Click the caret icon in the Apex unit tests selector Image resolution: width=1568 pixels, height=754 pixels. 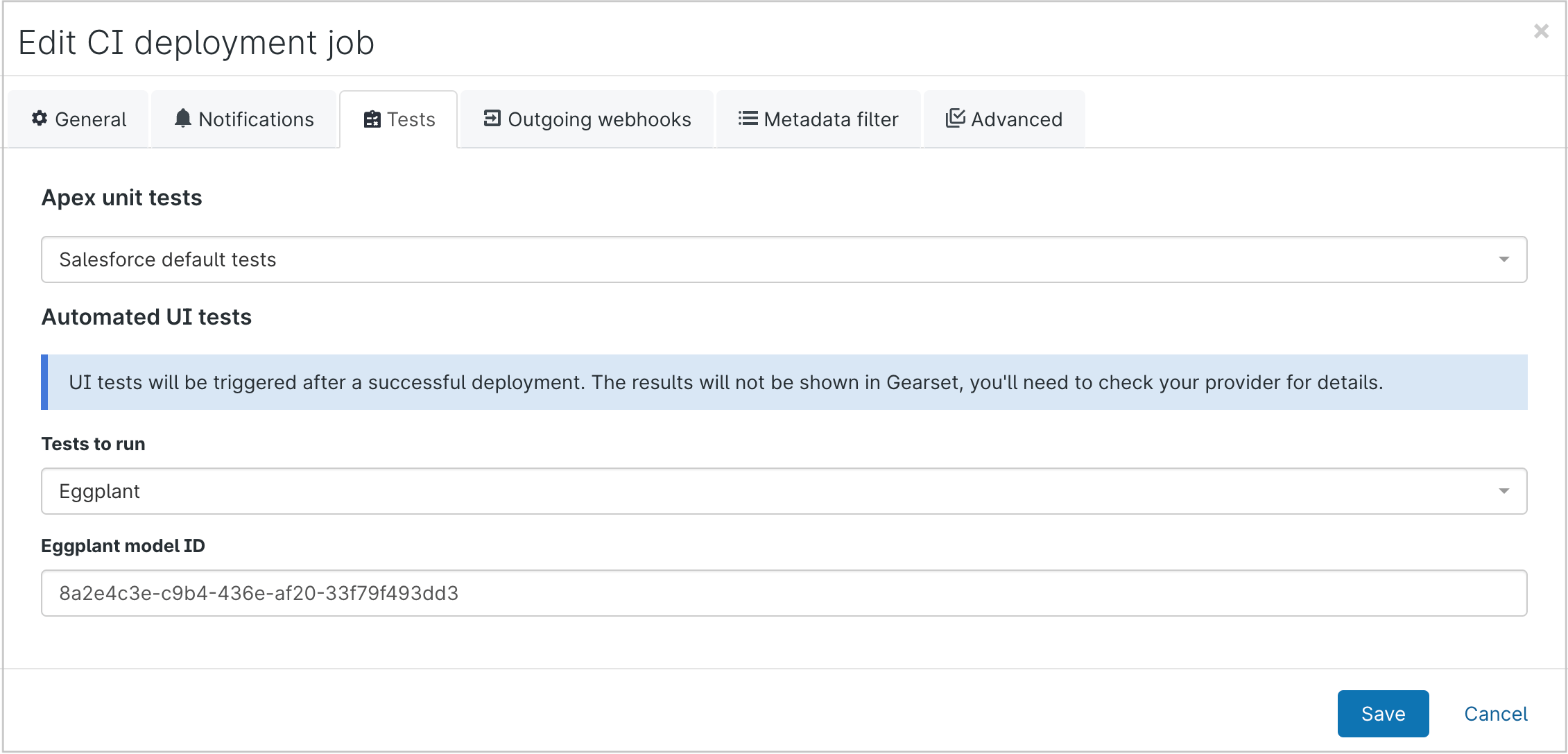coord(1504,259)
